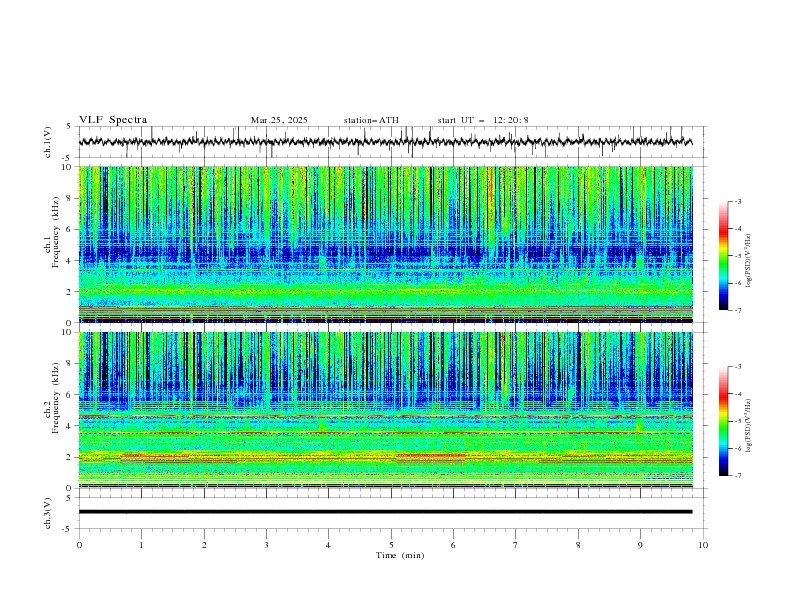Click the 'ch.3(V)' axis label
The width and height of the screenshot is (792, 612).
(48, 513)
